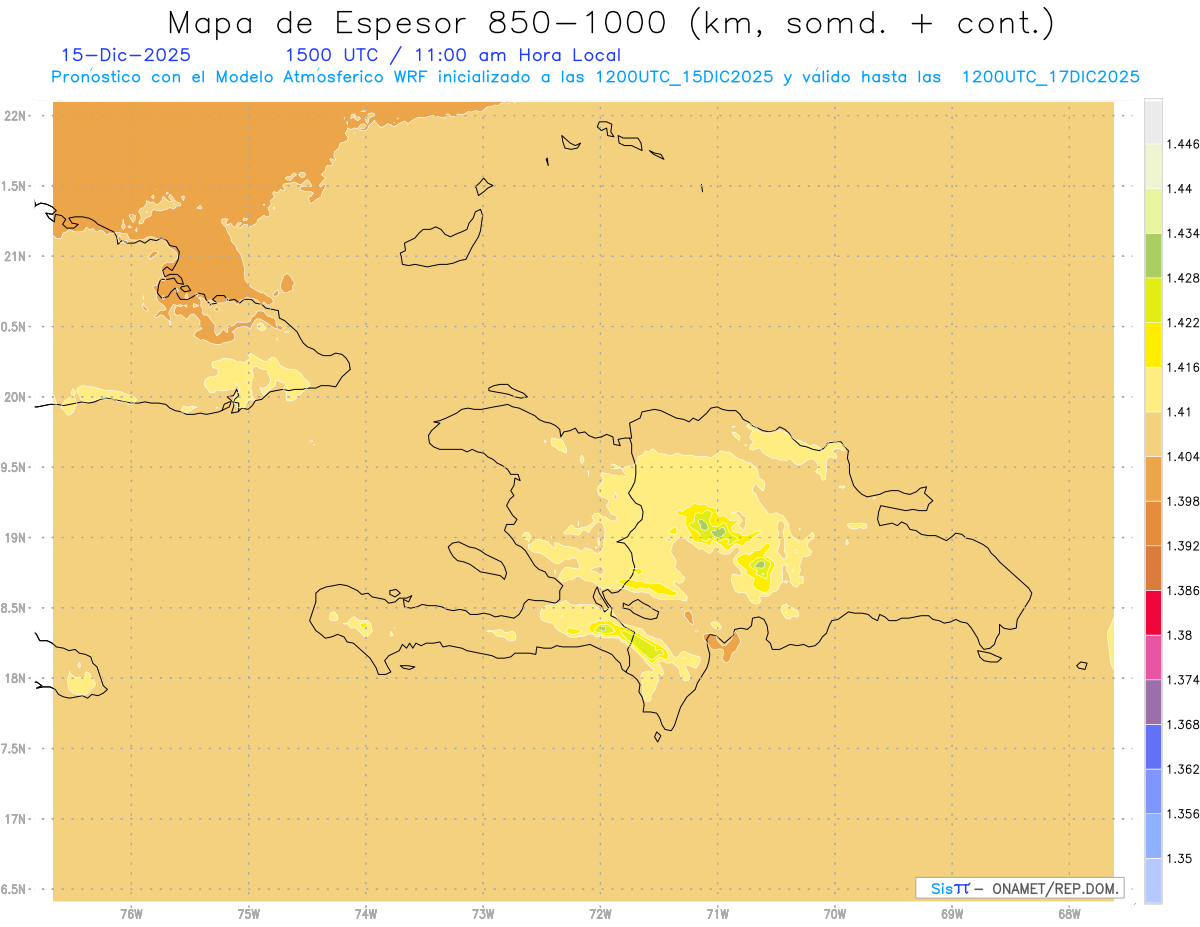The width and height of the screenshot is (1200, 927).
Task: Click the colorbar value label '1.35'
Action: (1179, 858)
